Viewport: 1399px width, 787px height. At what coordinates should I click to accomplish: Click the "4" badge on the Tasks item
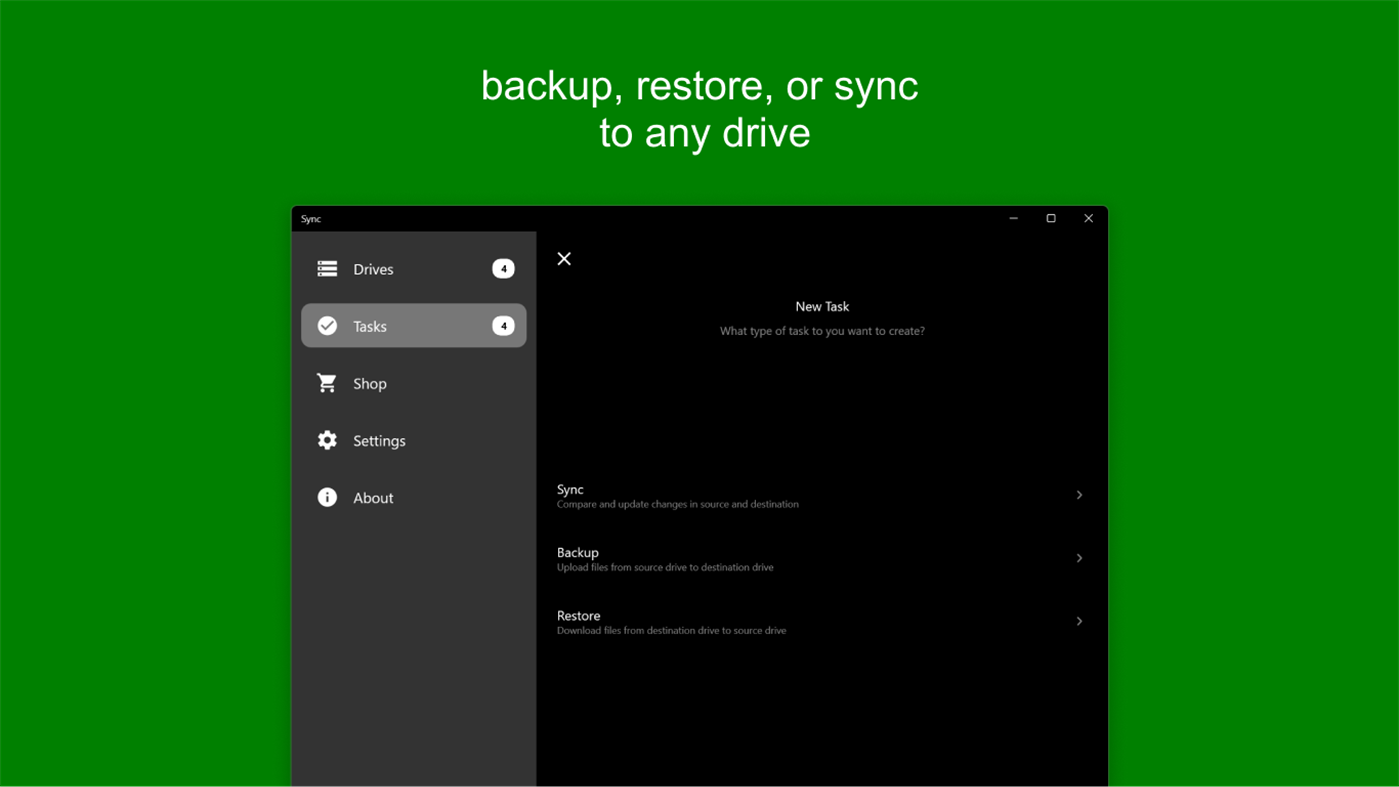(503, 325)
